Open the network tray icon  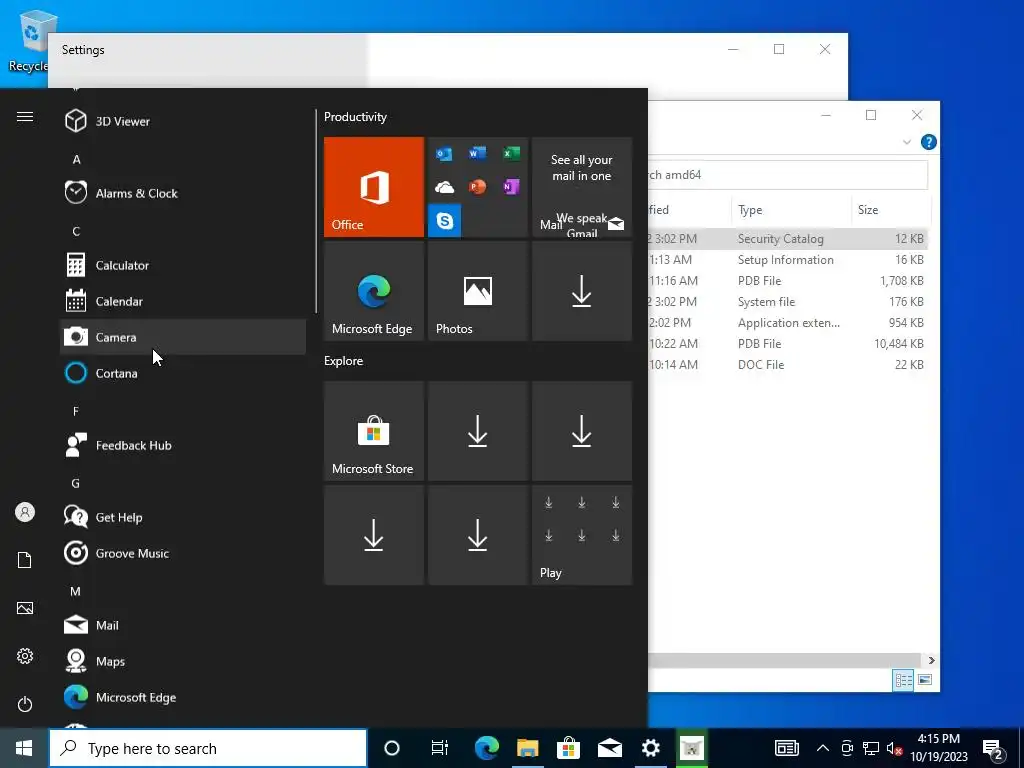click(x=871, y=748)
